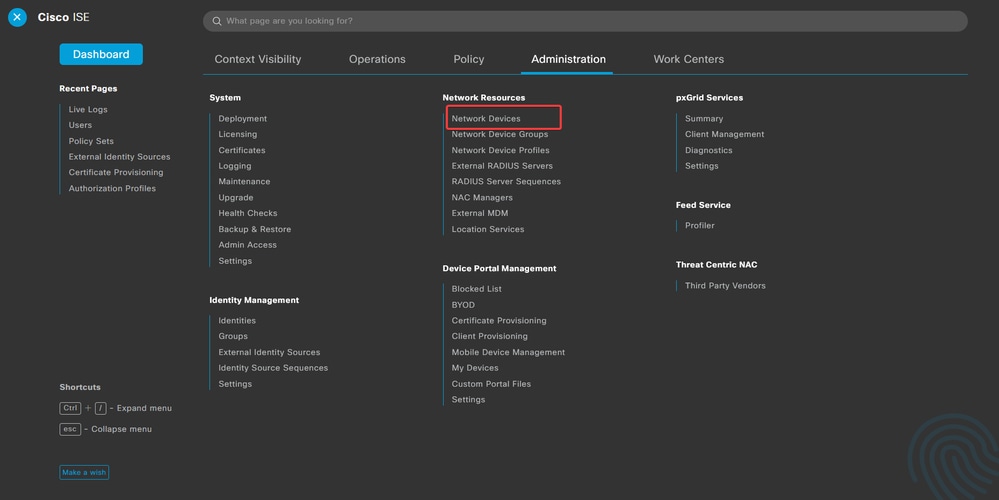The height and width of the screenshot is (500, 999).
Task: Open External MDM
Action: click(x=480, y=213)
